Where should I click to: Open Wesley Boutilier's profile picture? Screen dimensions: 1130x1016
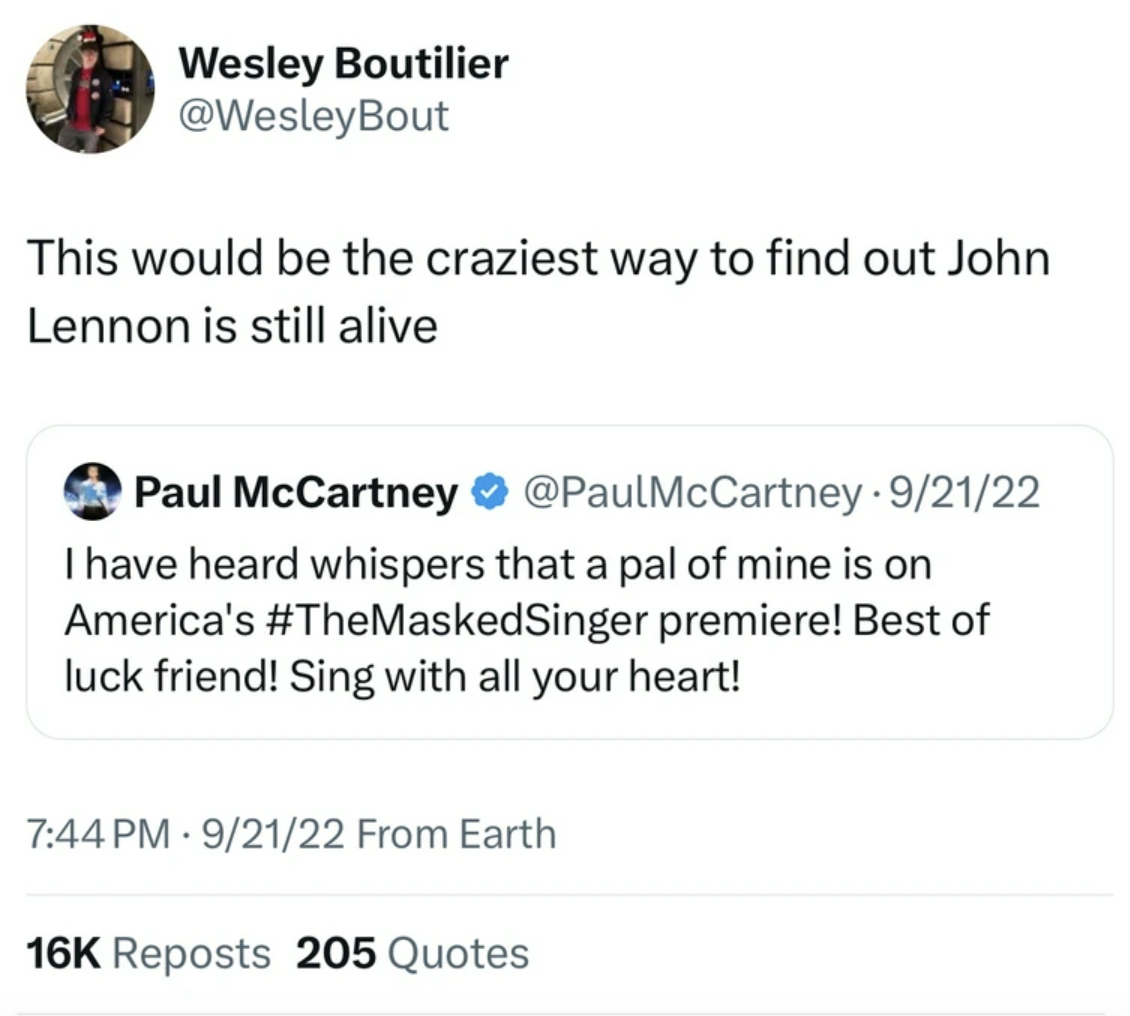(90, 89)
